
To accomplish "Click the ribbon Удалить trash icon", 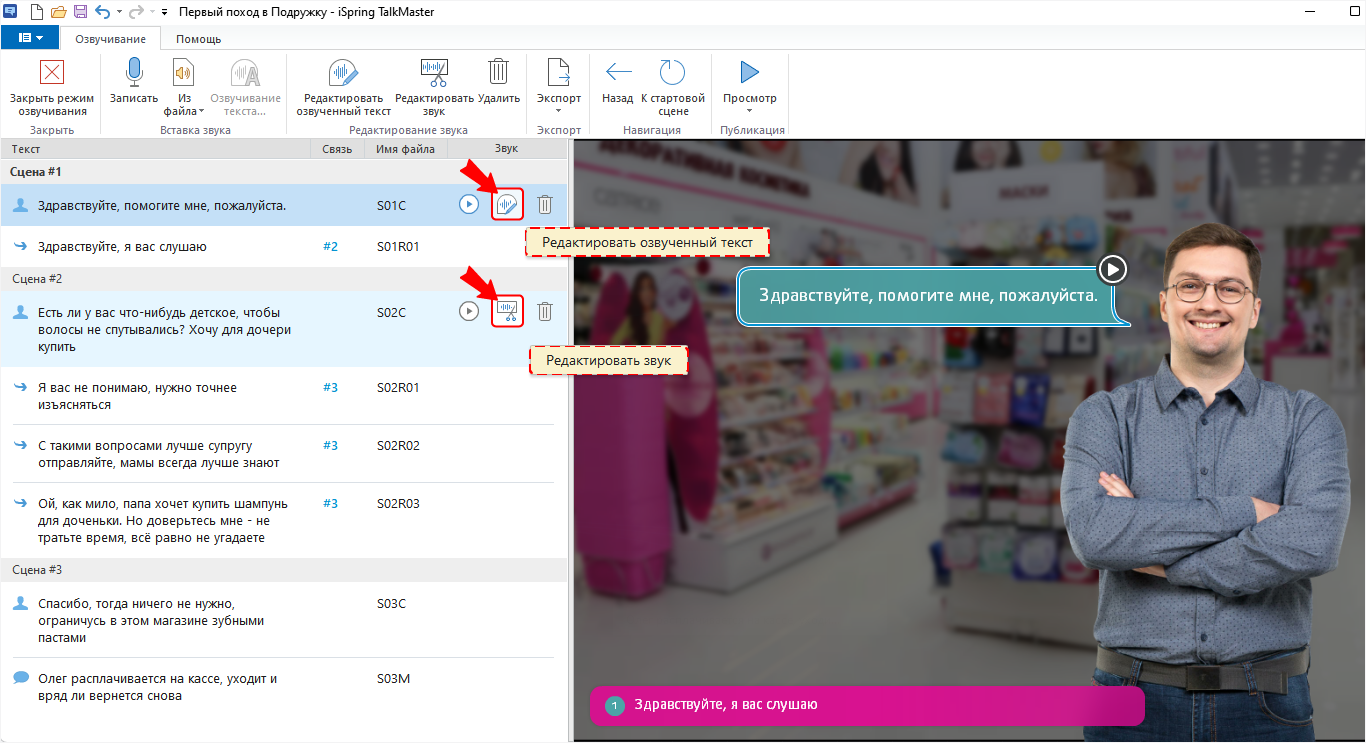I will (x=498, y=82).
